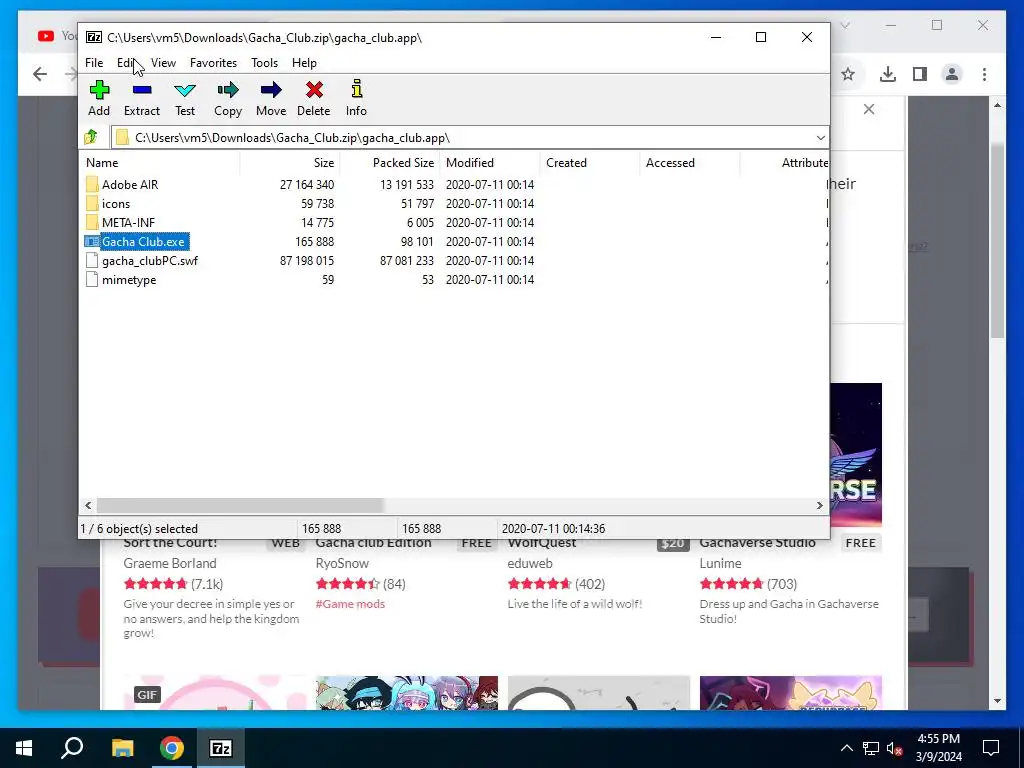Sort by the Name column header
This screenshot has height=768, width=1024.
pyautogui.click(x=160, y=163)
